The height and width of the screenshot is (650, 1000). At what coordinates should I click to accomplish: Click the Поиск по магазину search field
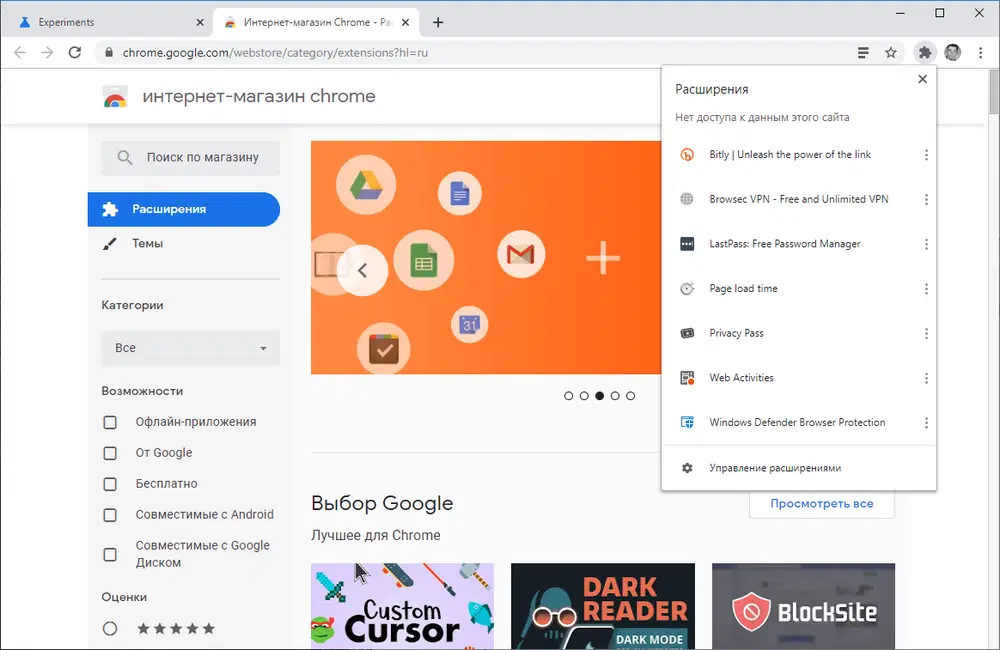coord(190,158)
